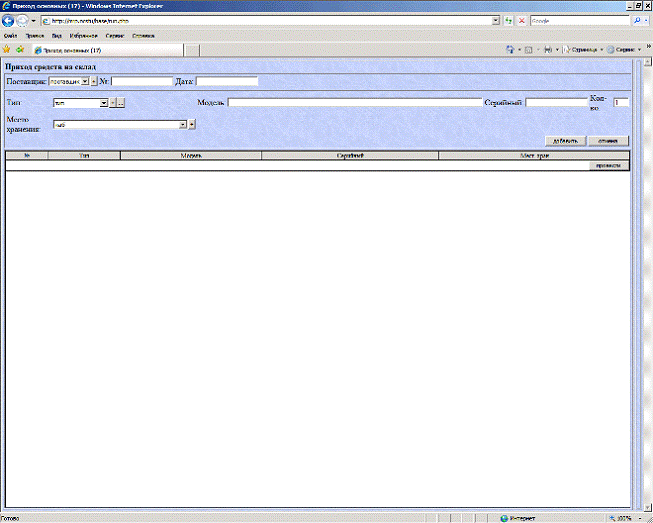Focus the Серийный input field

click(556, 102)
